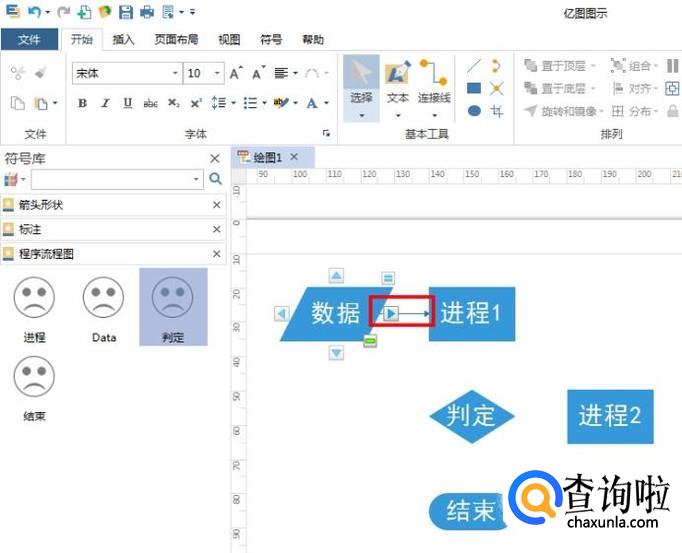Viewport: 682px width, 553px height.
Task: Click the 判定 diamond shape on canvas
Action: point(472,416)
